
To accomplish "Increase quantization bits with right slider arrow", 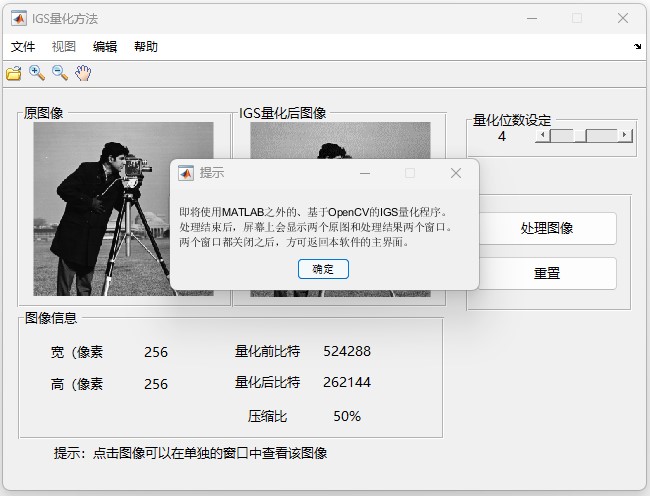I will point(625,135).
